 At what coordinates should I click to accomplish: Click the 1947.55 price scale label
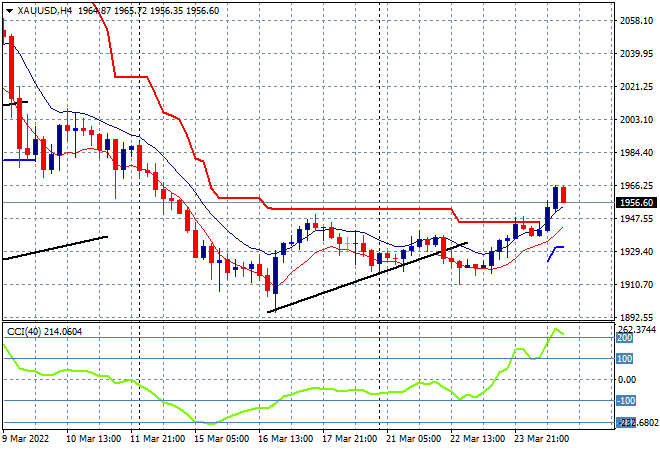pyautogui.click(x=636, y=218)
